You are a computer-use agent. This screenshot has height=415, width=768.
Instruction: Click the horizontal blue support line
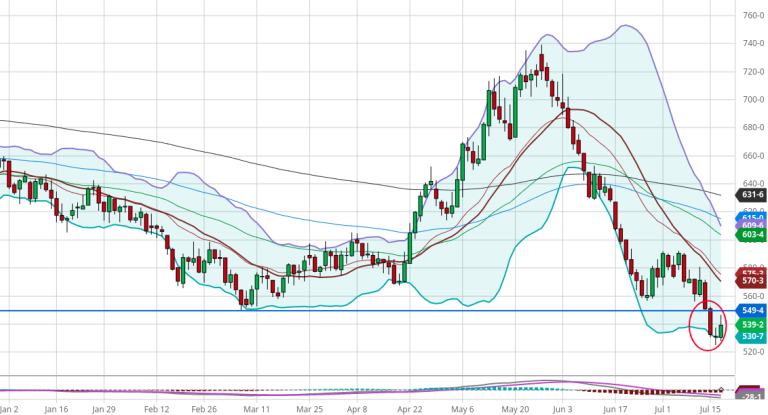[x=300, y=311]
